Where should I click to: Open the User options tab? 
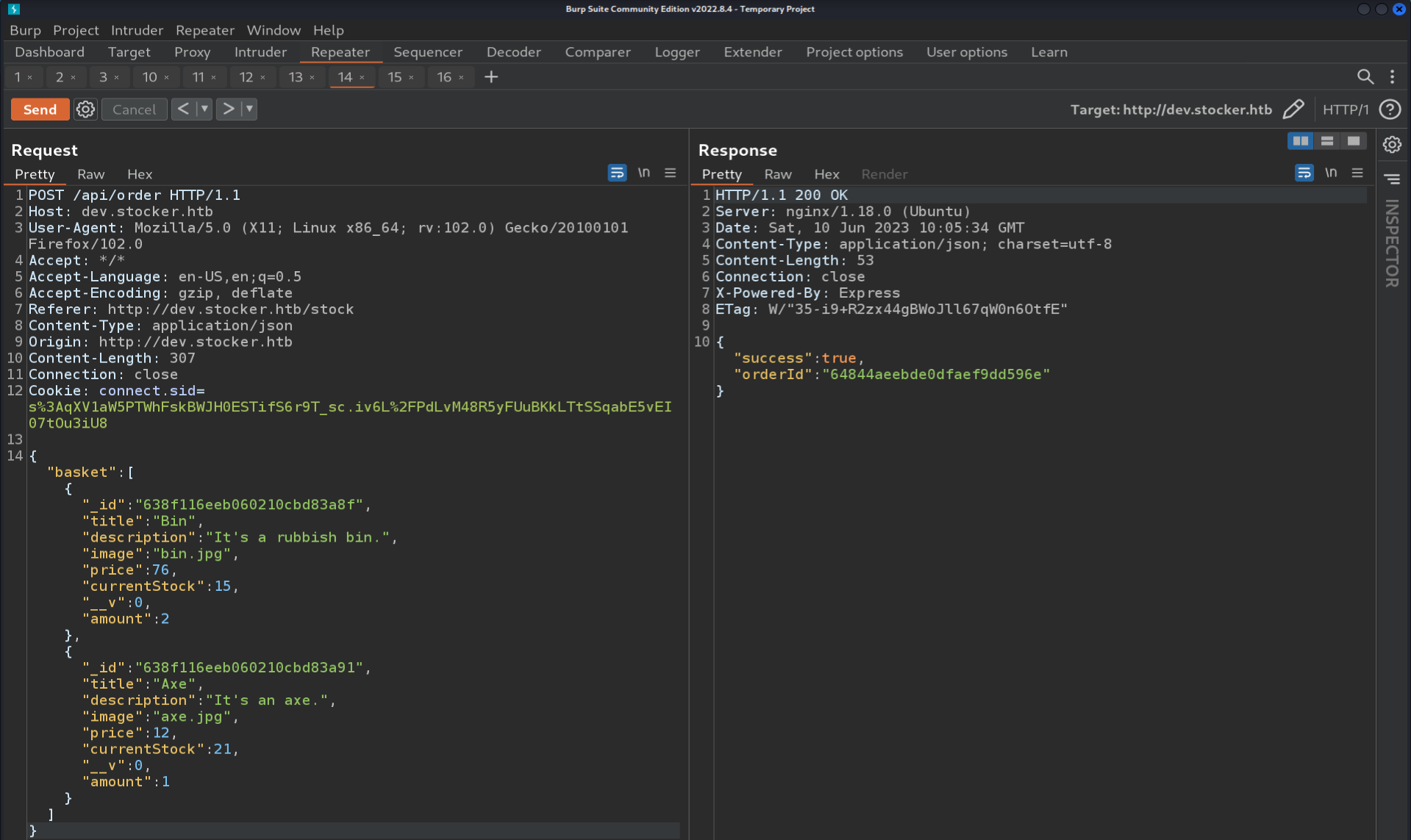pos(966,52)
